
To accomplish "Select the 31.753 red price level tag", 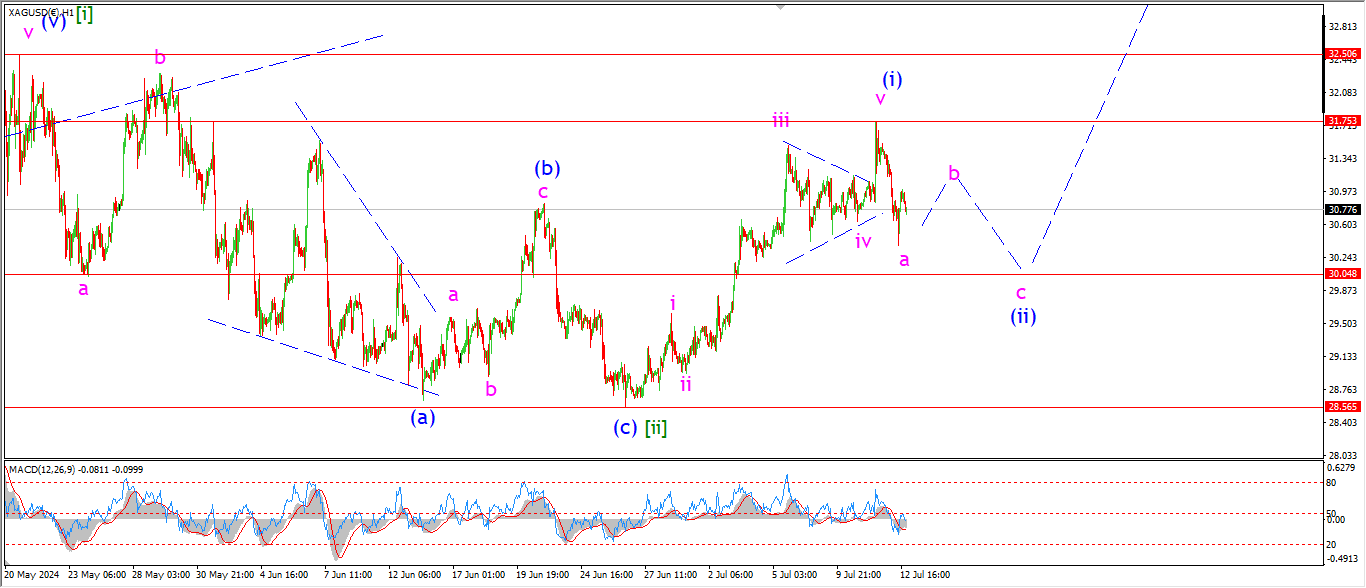I will click(1341, 121).
